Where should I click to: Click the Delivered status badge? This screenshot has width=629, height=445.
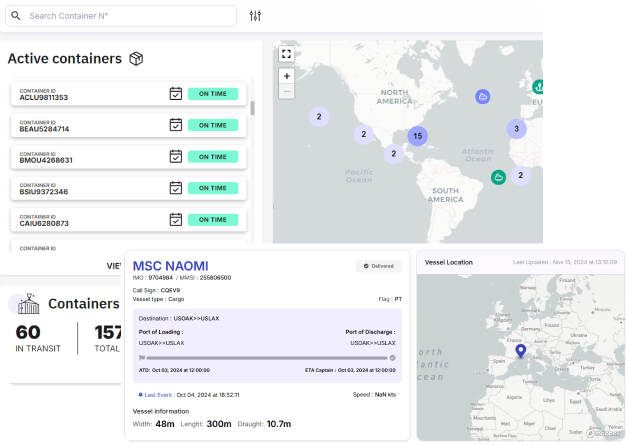(x=379, y=266)
